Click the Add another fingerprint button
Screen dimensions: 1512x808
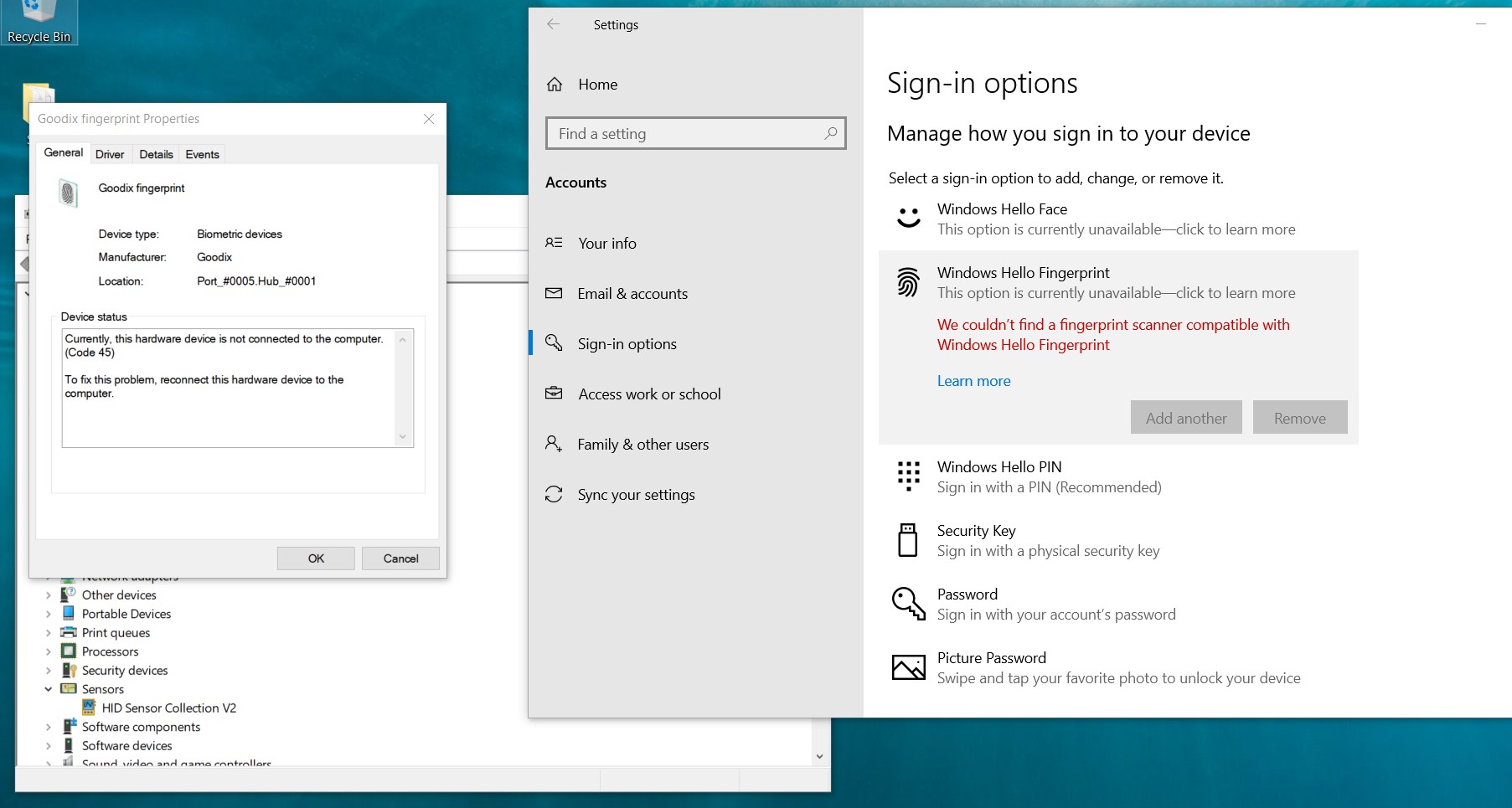1186,417
